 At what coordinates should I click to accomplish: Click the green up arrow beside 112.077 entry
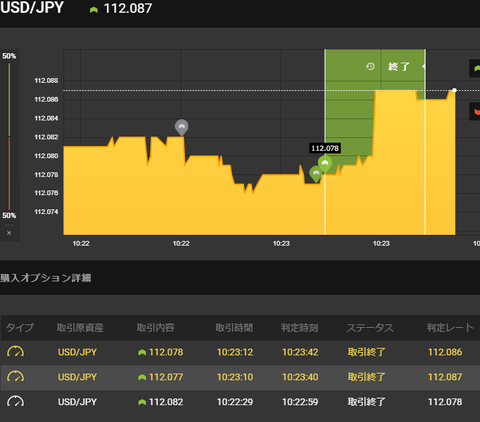click(x=142, y=377)
